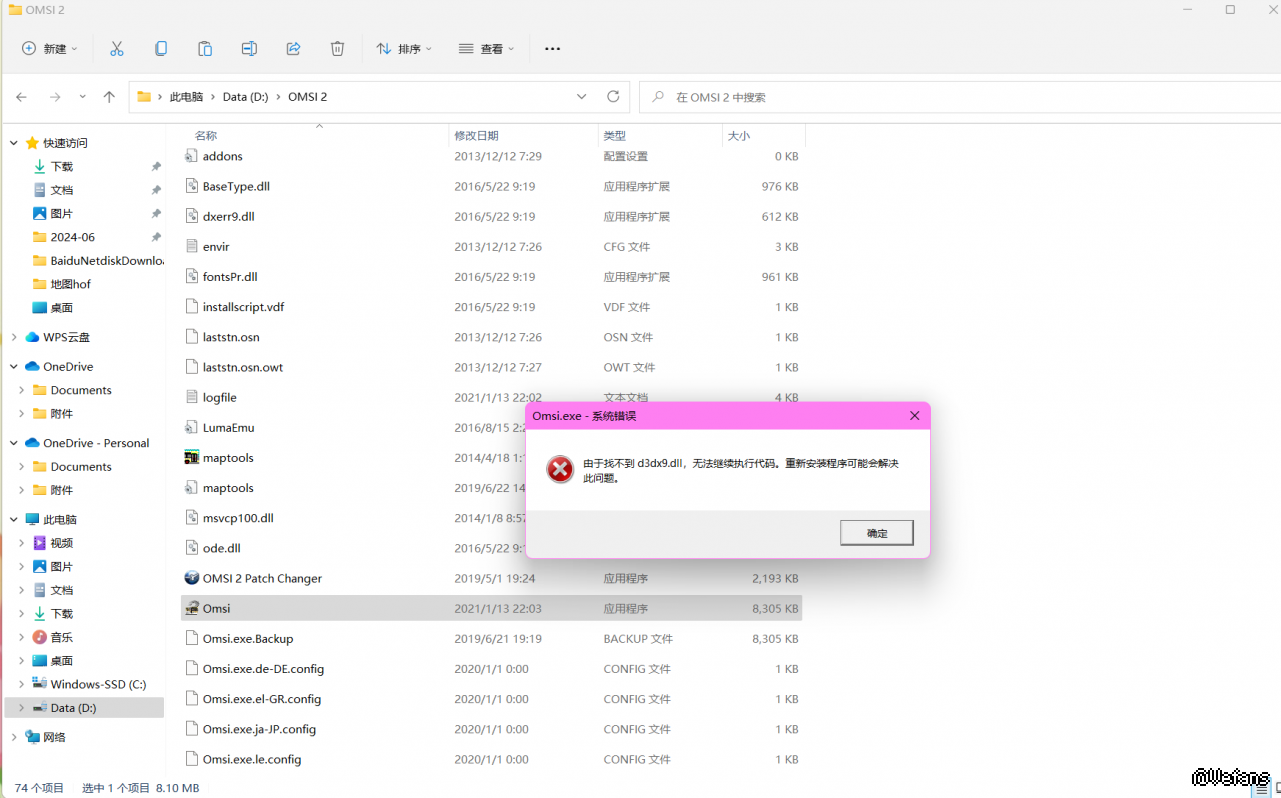Viewport: 1281px width, 798px height.
Task: Close the Omsi.exe system error dialog
Action: coord(914,416)
